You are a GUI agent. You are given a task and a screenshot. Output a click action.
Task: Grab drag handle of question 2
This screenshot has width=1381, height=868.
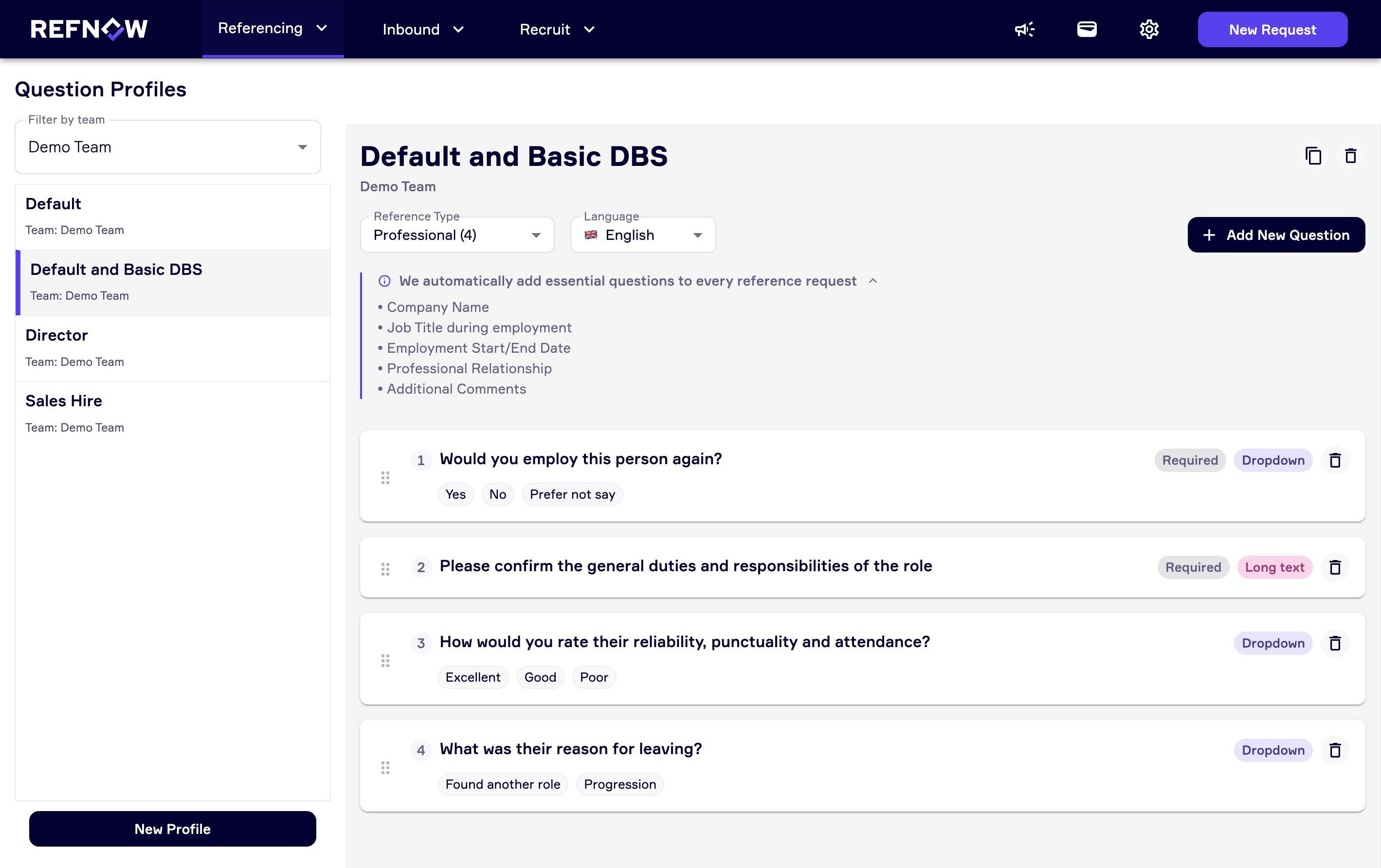[x=385, y=569]
